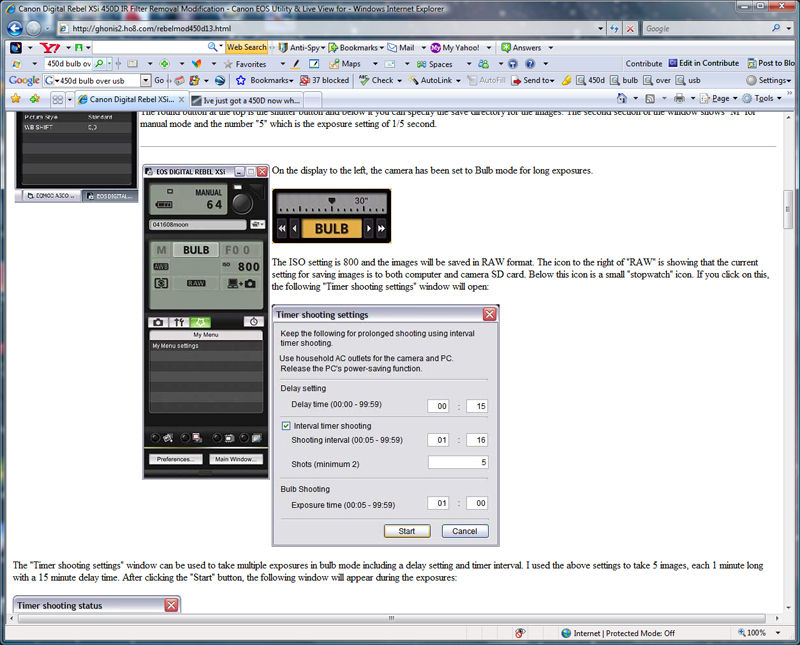Click the blue Help question mark icon
This screenshot has width=800, height=645.
click(x=530, y=64)
